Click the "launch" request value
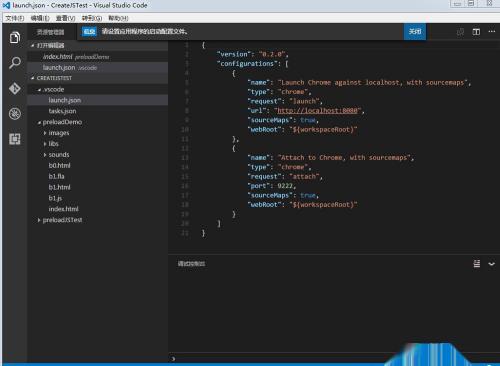The image size is (500, 366). point(304,101)
